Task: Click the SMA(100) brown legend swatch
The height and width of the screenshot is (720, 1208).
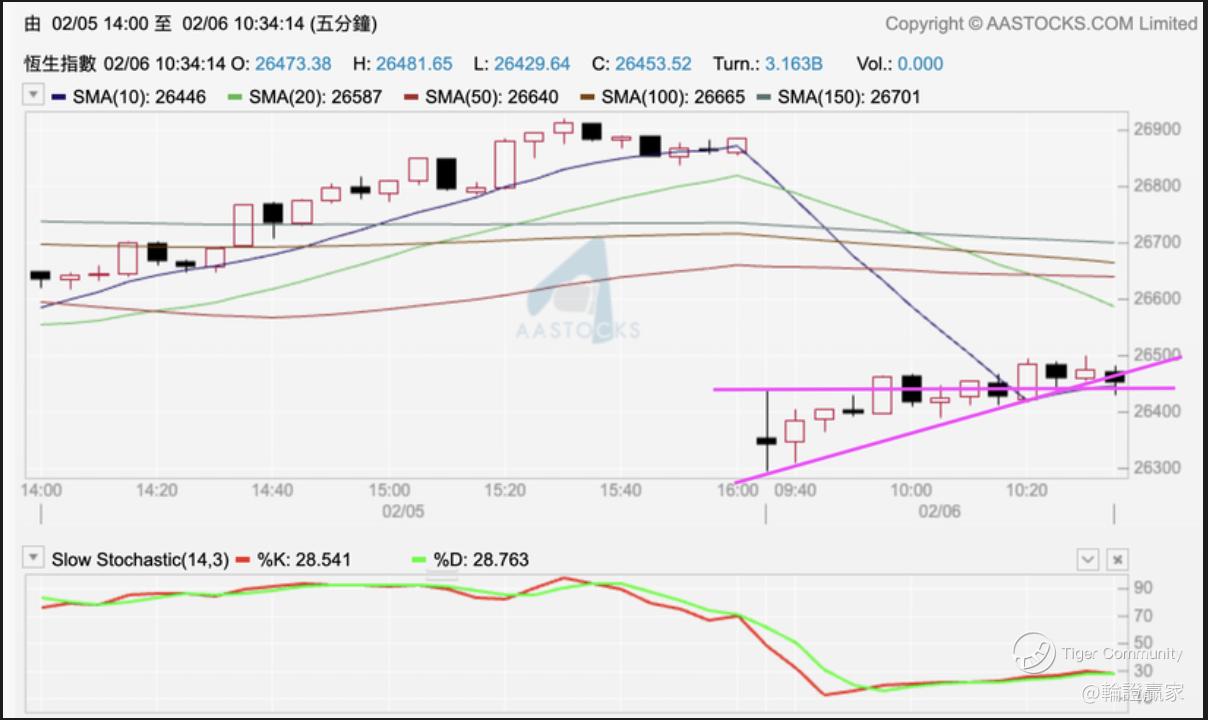Action: (x=587, y=97)
